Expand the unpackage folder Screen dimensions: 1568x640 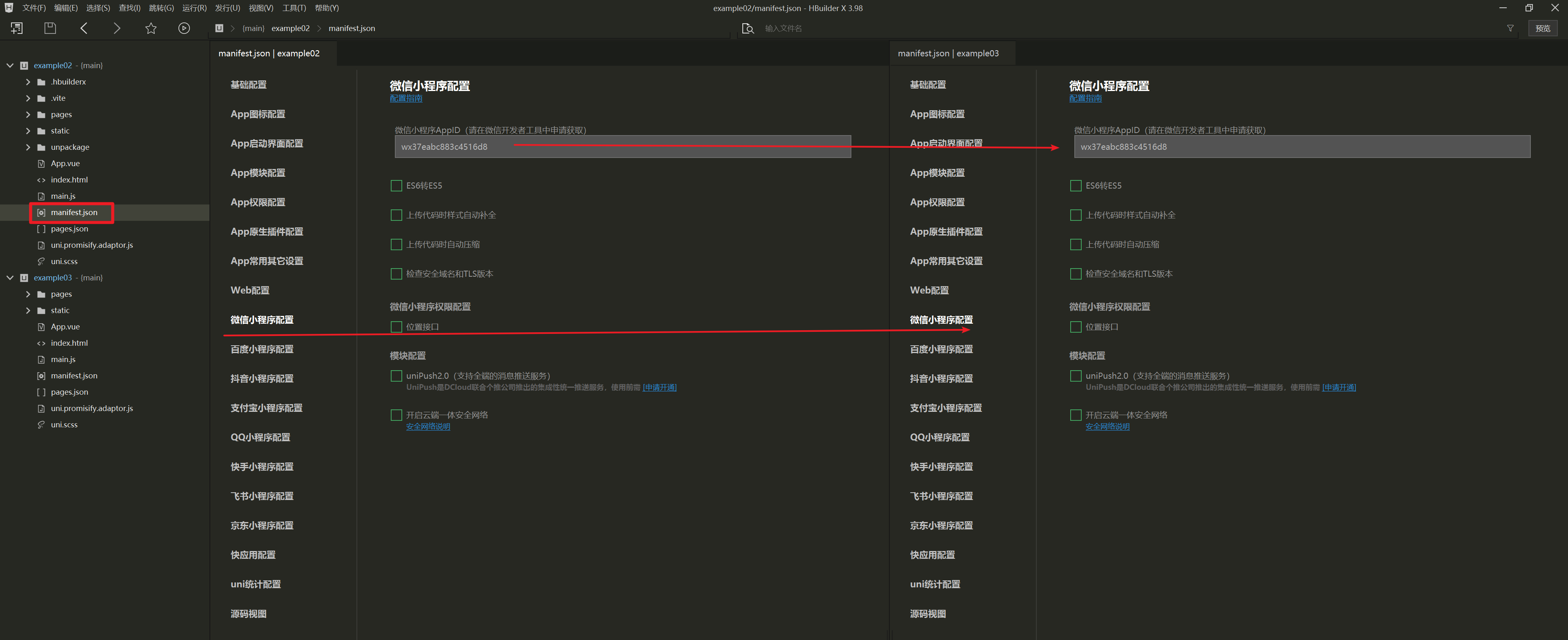click(27, 147)
